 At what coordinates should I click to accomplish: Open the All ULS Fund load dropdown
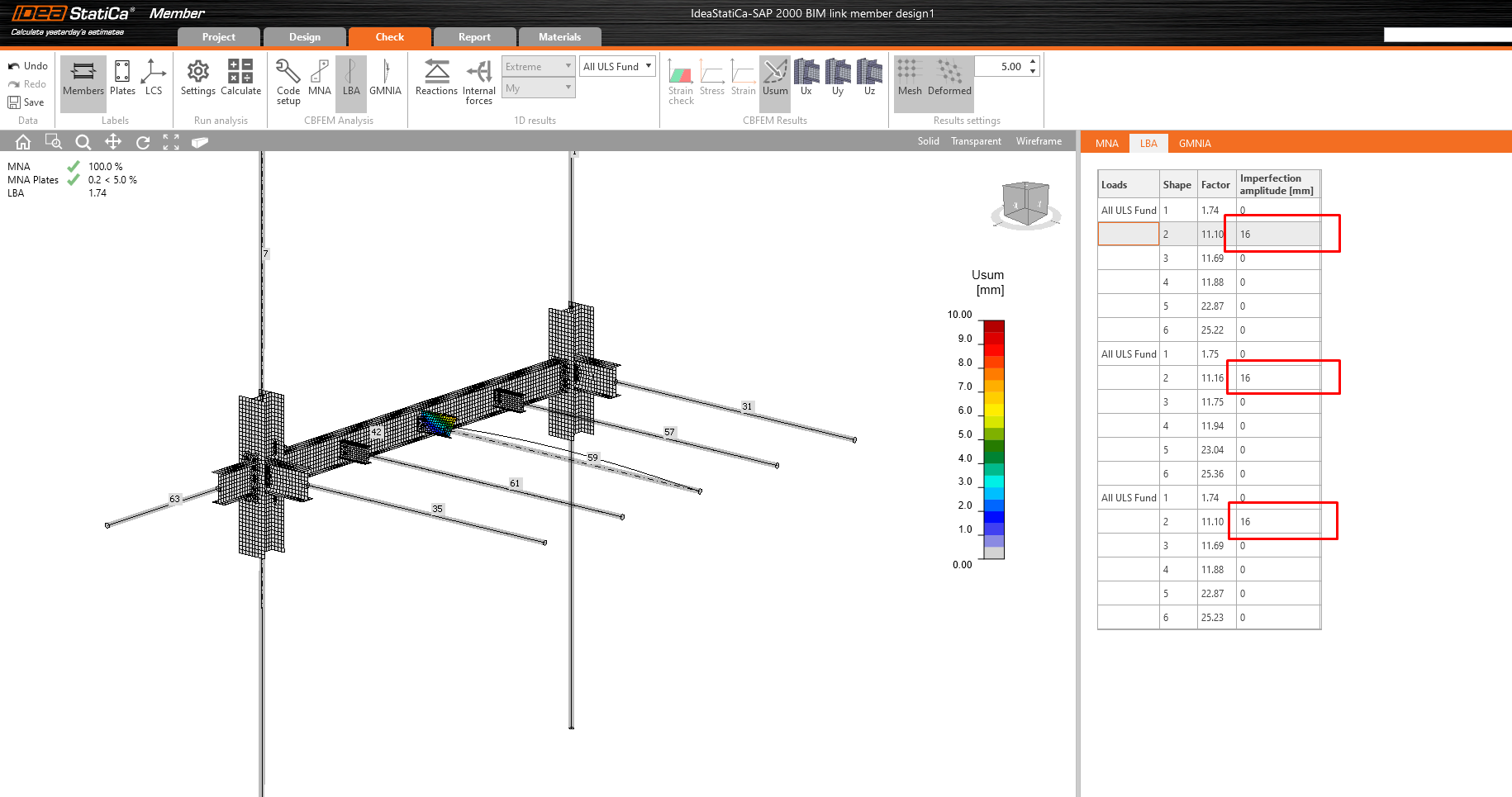click(x=617, y=67)
